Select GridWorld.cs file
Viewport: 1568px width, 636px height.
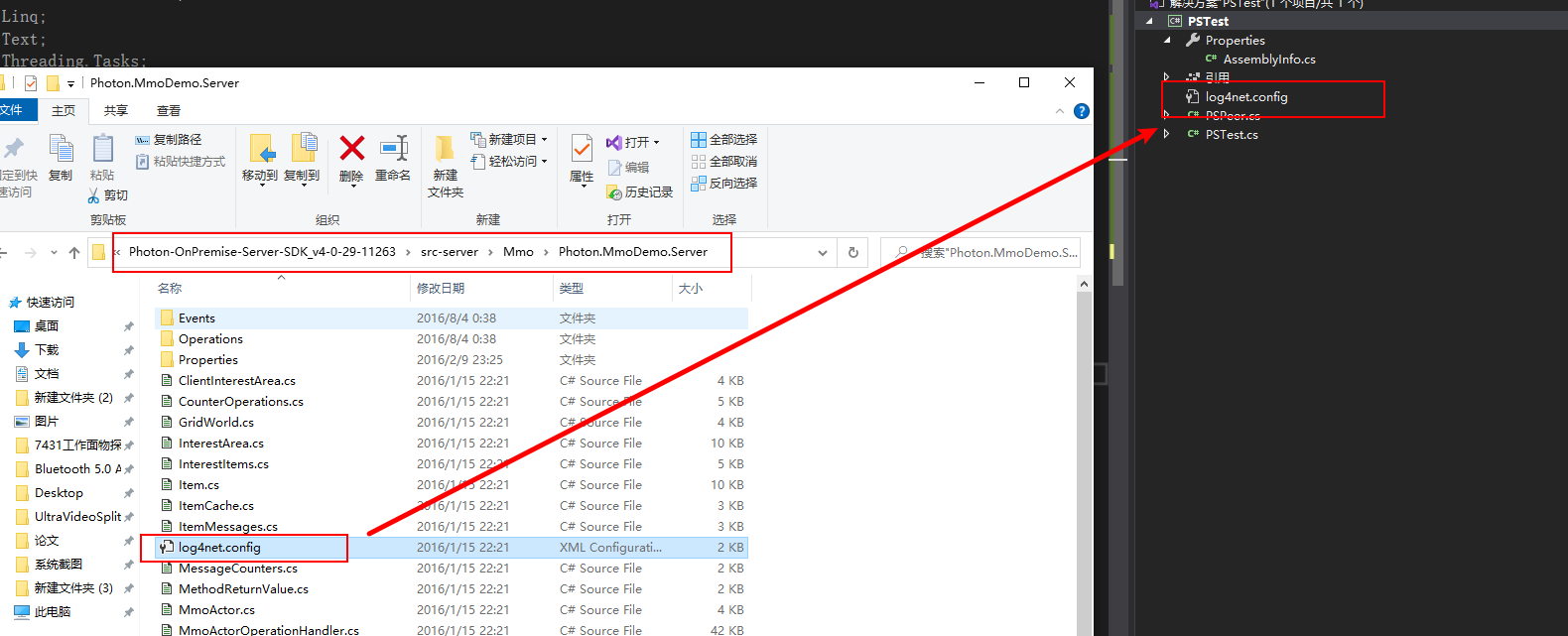pos(452,423)
